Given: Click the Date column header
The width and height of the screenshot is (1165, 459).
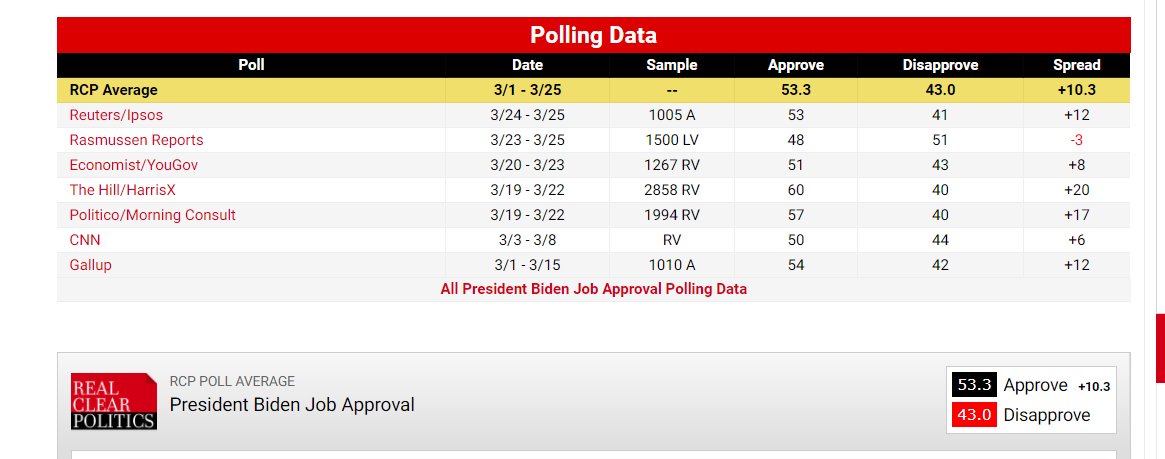Looking at the screenshot, I should (x=527, y=65).
